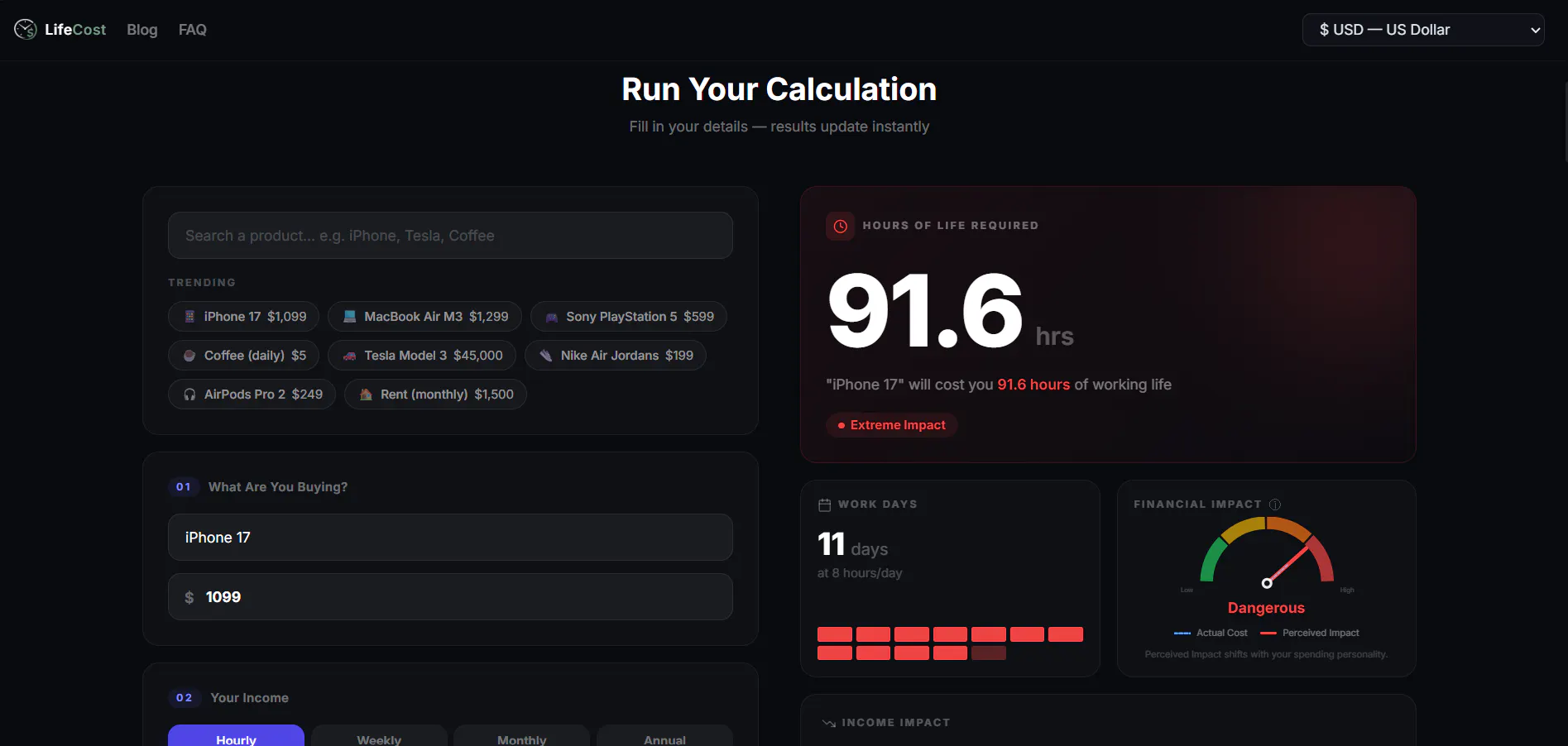Screen dimensions: 1568x746
Task: Click the price field showing 1099
Action: [x=450, y=597]
